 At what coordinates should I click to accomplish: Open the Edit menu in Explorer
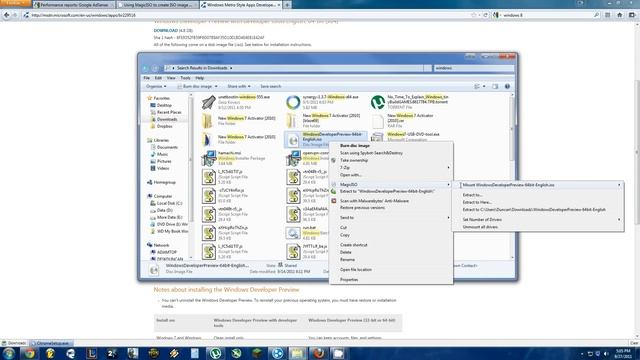(158, 78)
